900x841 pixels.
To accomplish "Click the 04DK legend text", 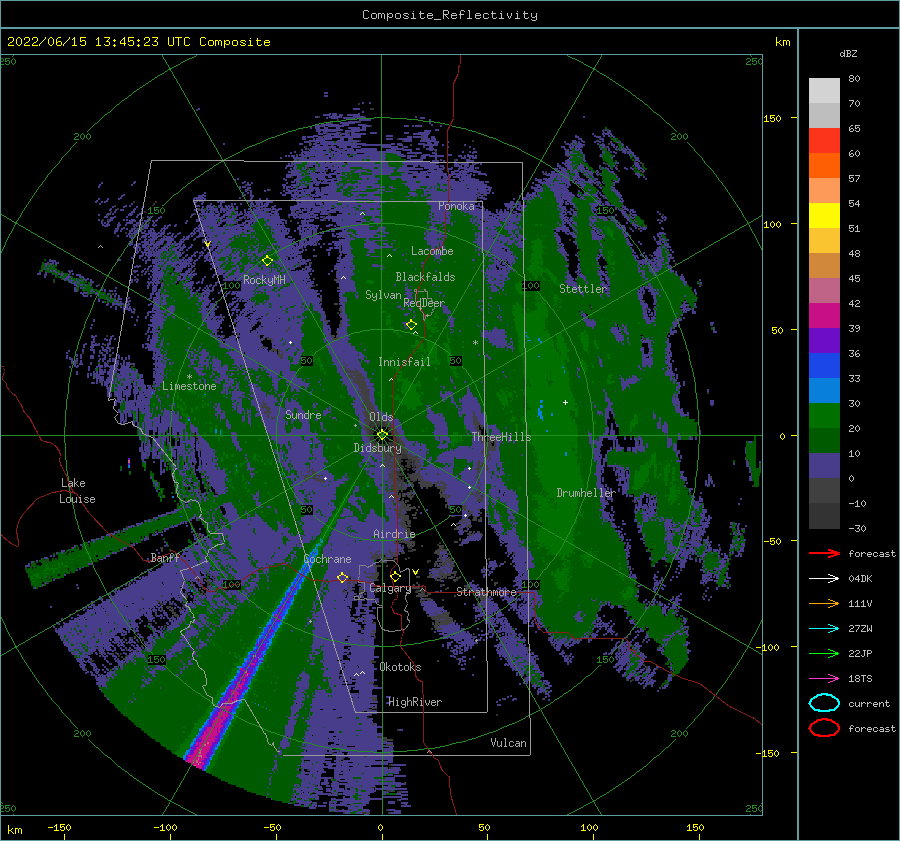I will 860,578.
